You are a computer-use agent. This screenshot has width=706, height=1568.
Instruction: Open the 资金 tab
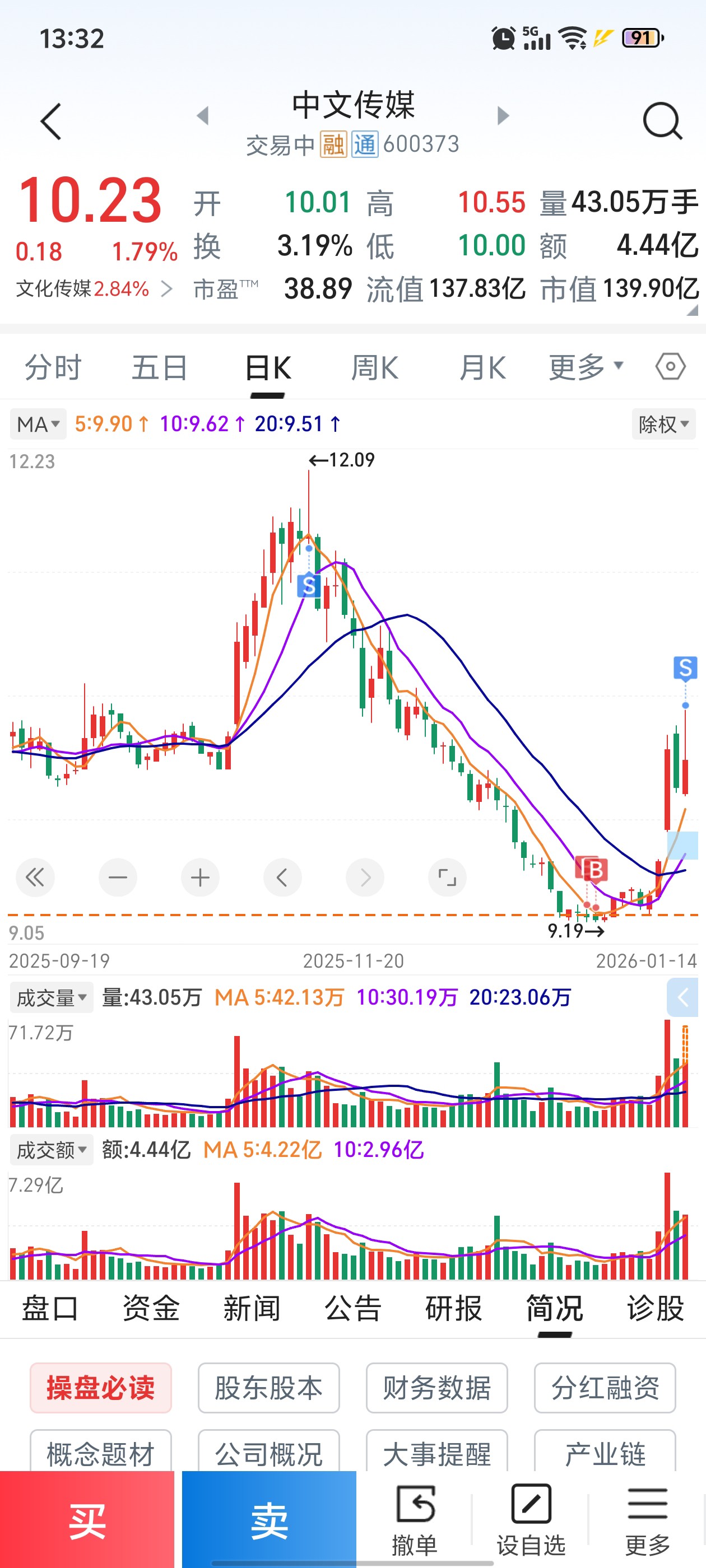[151, 1308]
